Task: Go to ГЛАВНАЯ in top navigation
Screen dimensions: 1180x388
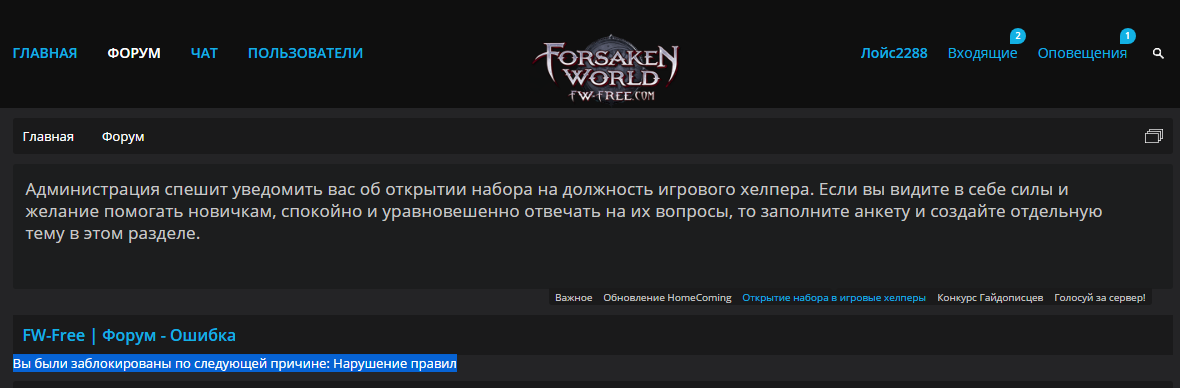Action: pos(45,53)
